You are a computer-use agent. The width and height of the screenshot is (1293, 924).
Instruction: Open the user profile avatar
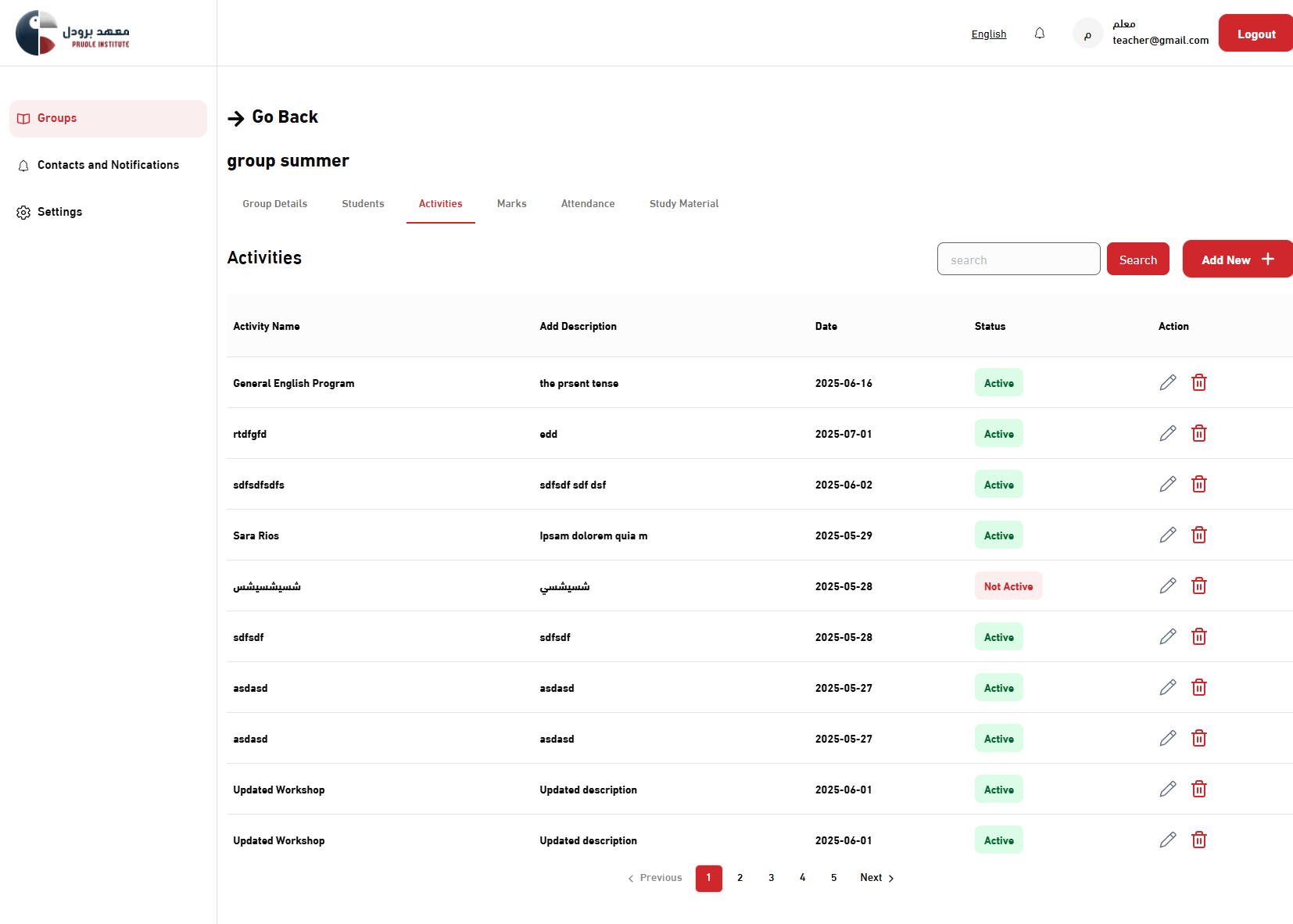(x=1087, y=34)
